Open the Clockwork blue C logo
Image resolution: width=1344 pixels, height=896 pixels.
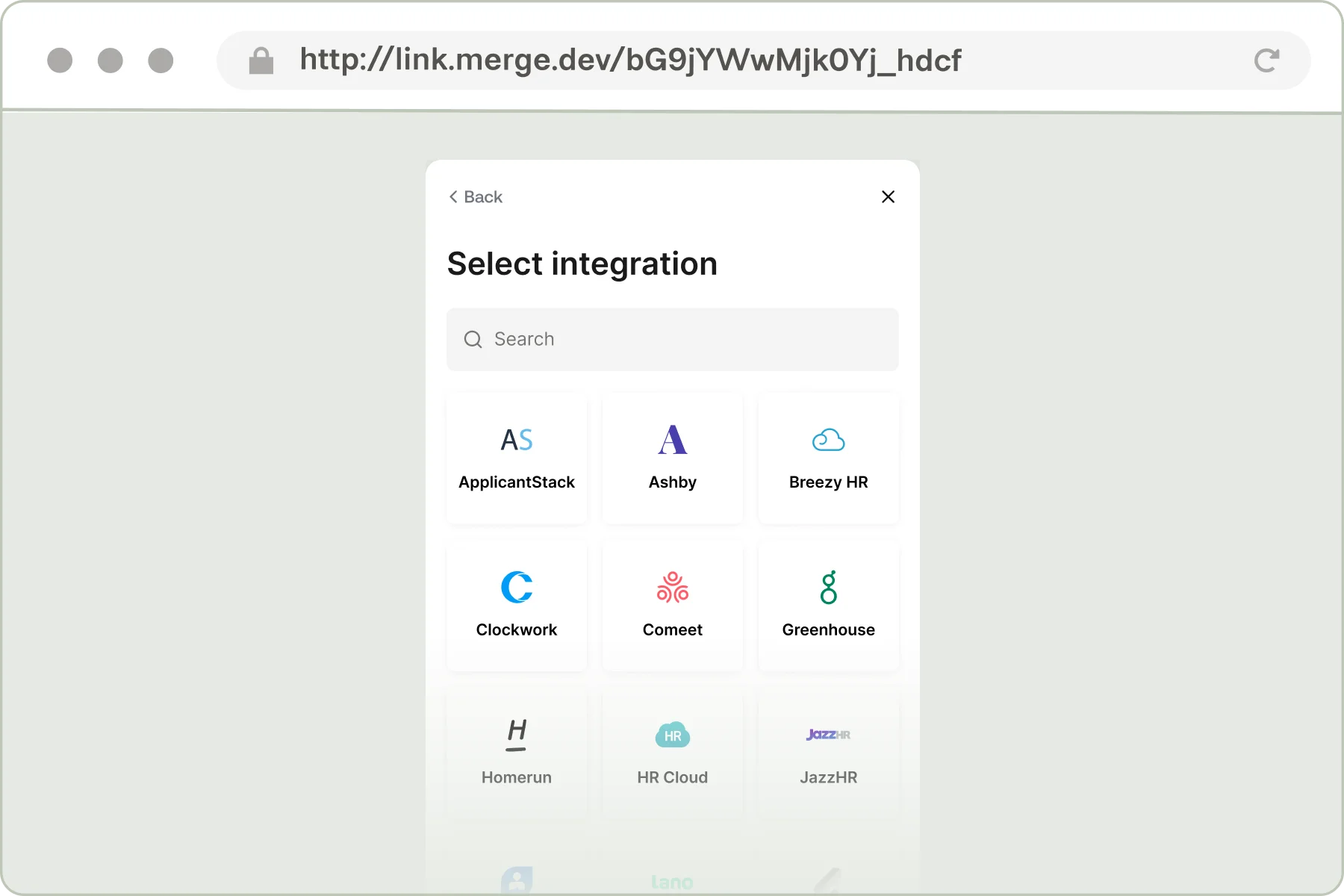click(517, 587)
